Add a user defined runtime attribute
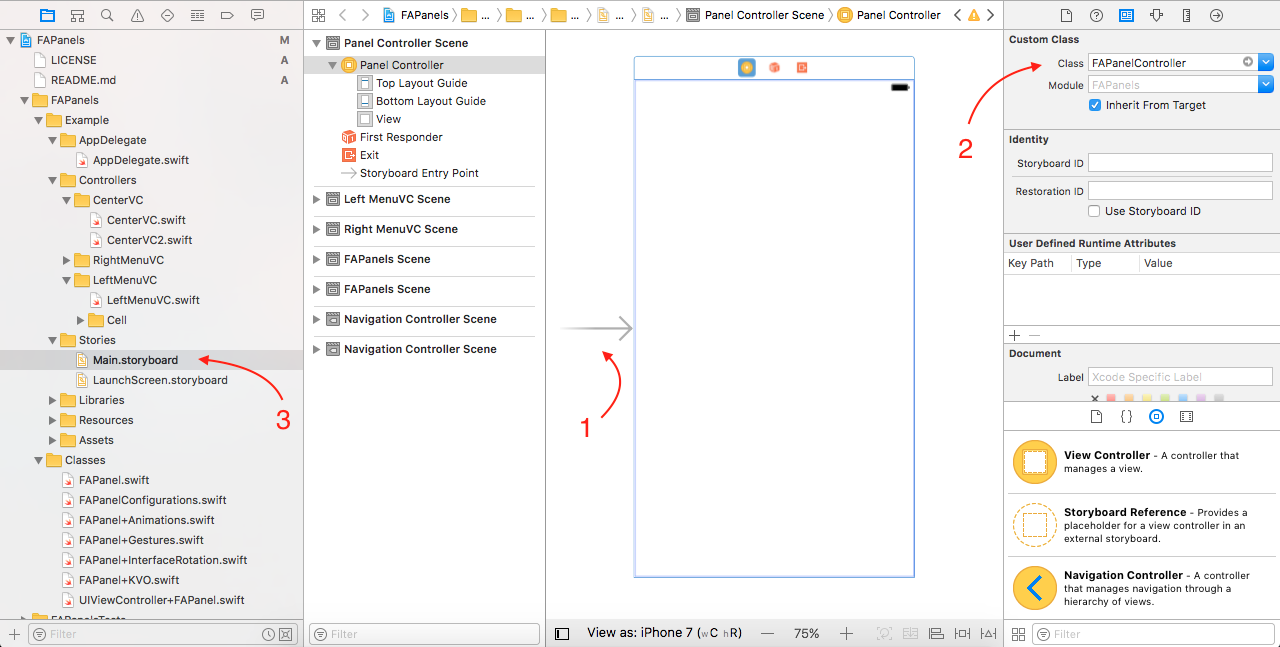Image resolution: width=1280 pixels, height=647 pixels. 1015,335
